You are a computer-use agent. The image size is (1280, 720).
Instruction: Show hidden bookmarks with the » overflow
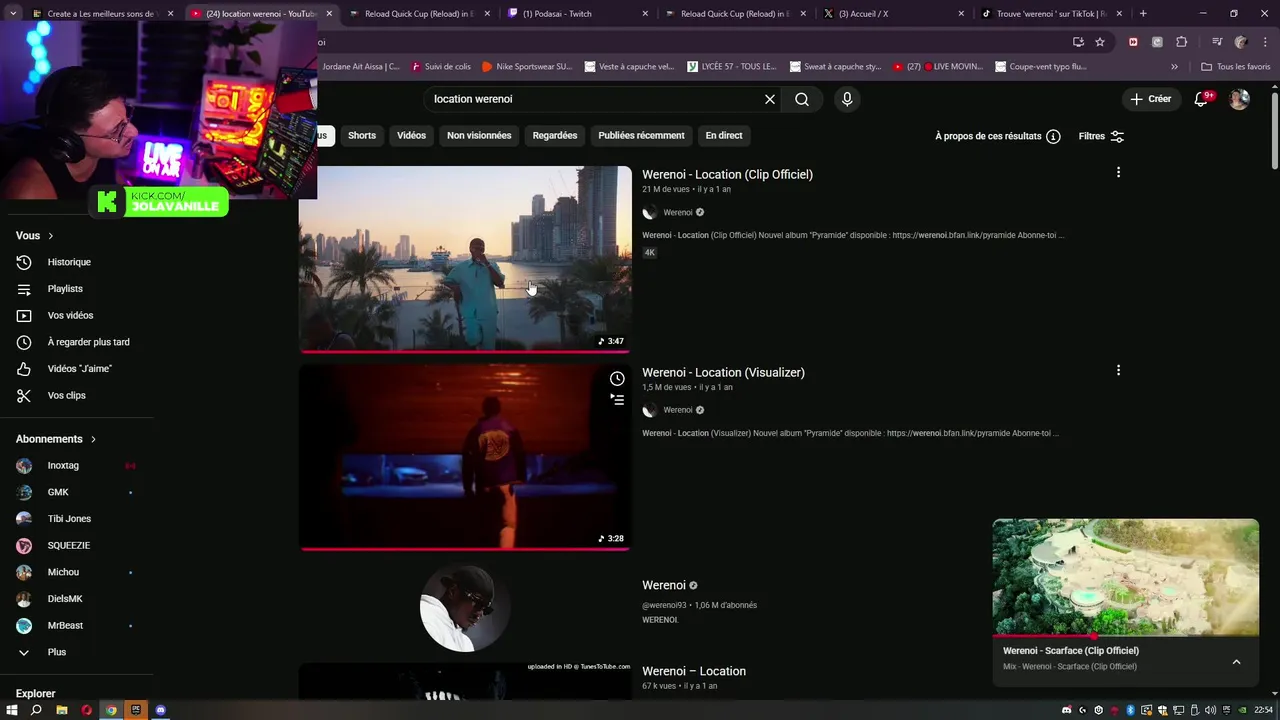pos(1174,67)
